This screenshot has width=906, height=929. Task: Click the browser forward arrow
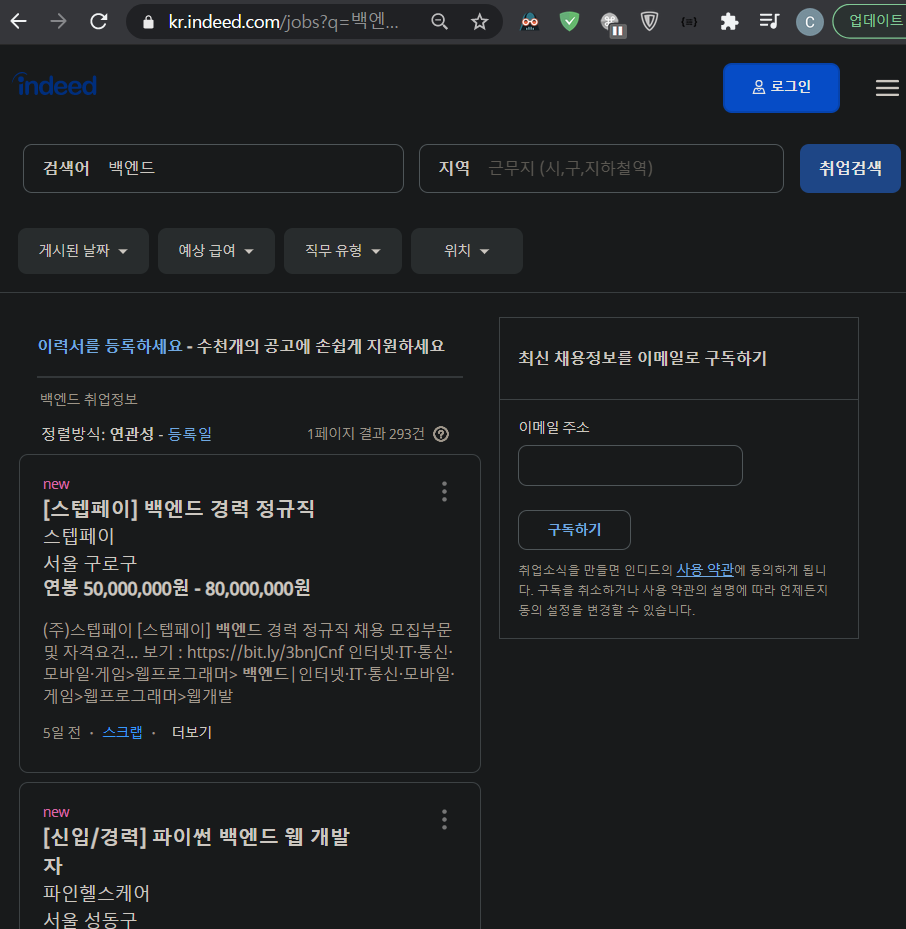[x=58, y=22]
